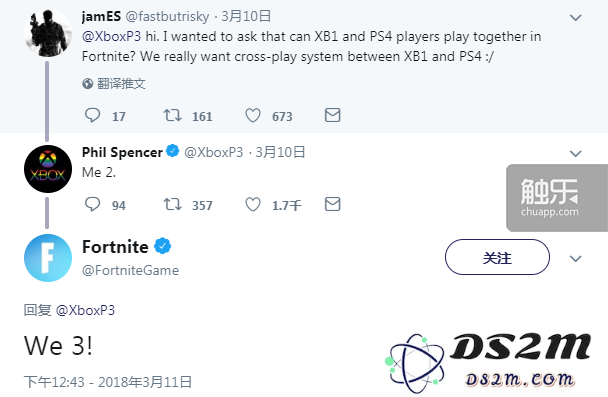Open tweet timestamp 下午12:43 - 2018年3月11日
The width and height of the screenshot is (608, 397).
(108, 382)
